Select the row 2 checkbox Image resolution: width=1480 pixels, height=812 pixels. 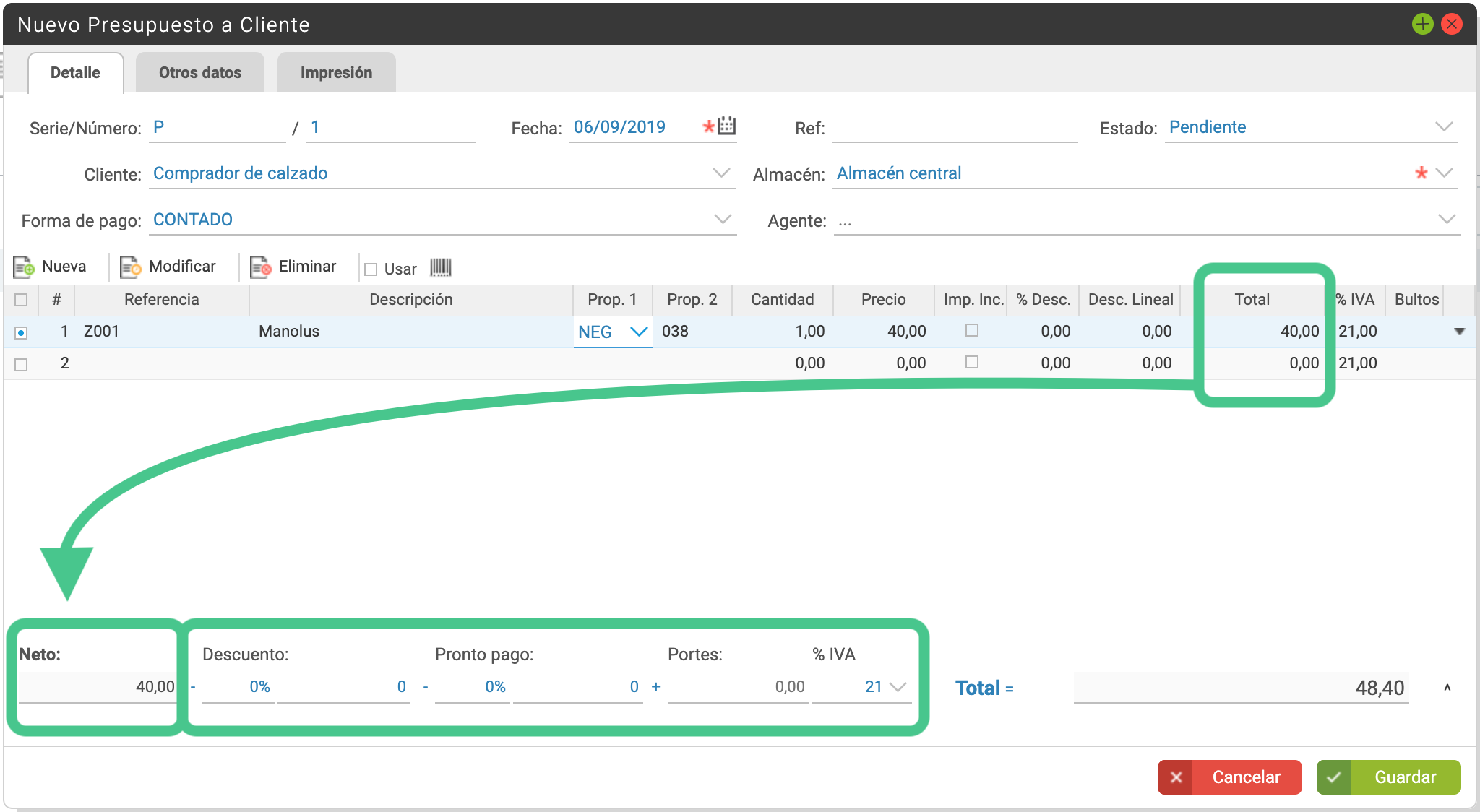pos(21,365)
